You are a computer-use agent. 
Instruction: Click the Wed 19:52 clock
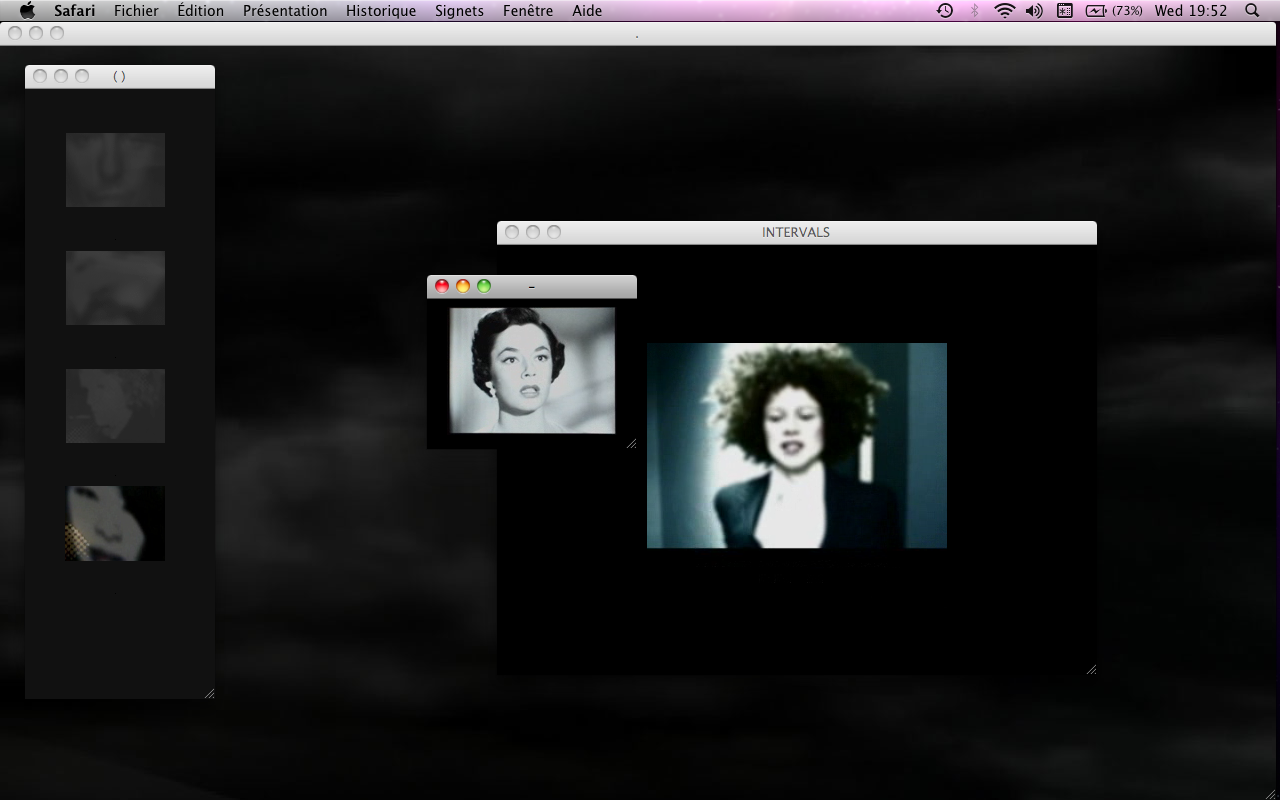coord(1191,11)
